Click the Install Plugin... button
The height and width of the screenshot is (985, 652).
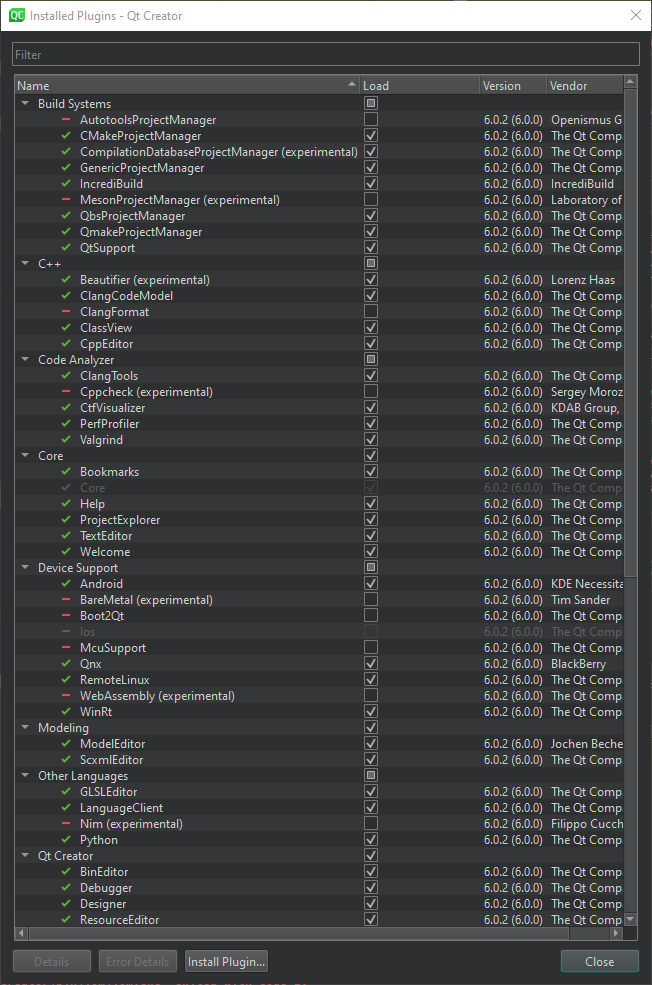227,962
